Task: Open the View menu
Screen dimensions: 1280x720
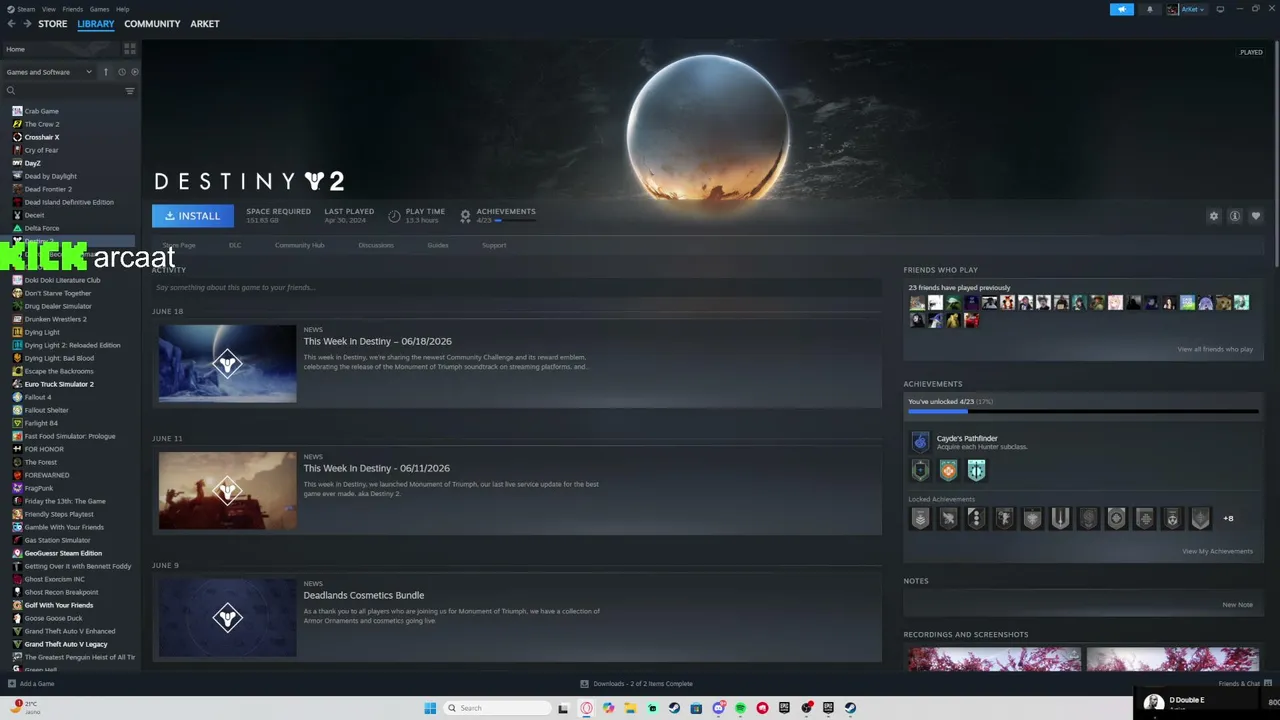Action: tap(49, 9)
